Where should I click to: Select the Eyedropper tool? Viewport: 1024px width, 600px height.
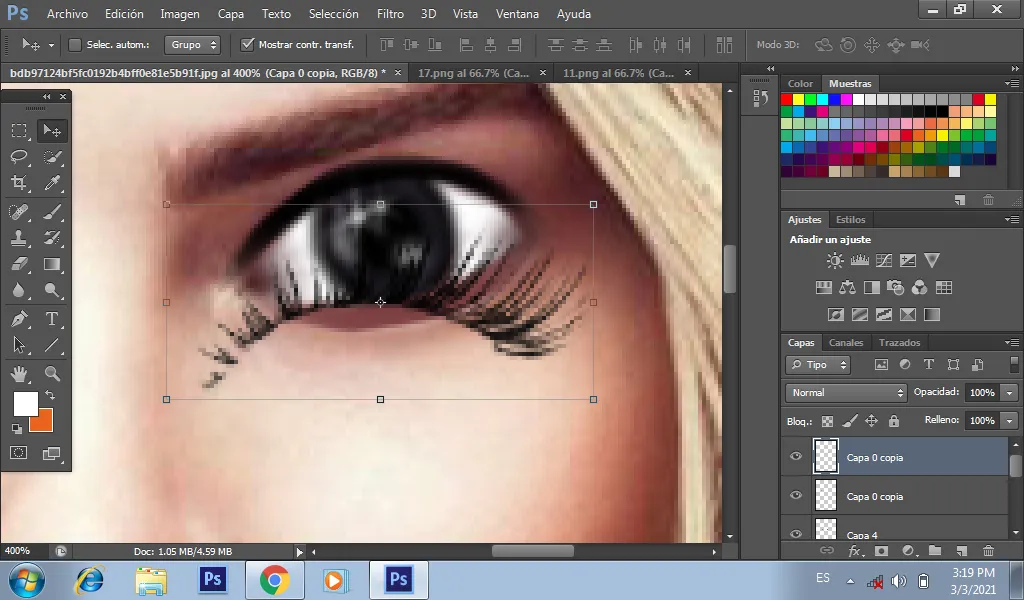52,183
